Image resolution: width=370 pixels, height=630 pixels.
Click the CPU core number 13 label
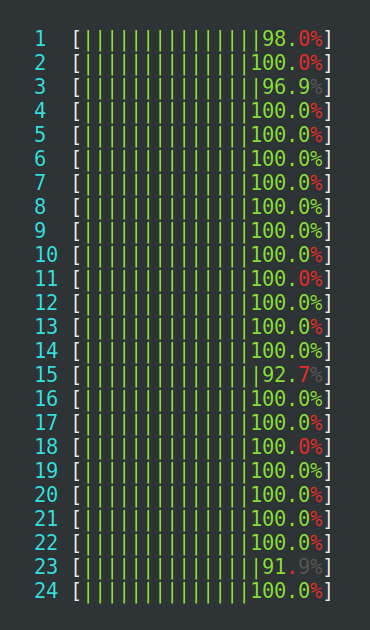point(46,327)
